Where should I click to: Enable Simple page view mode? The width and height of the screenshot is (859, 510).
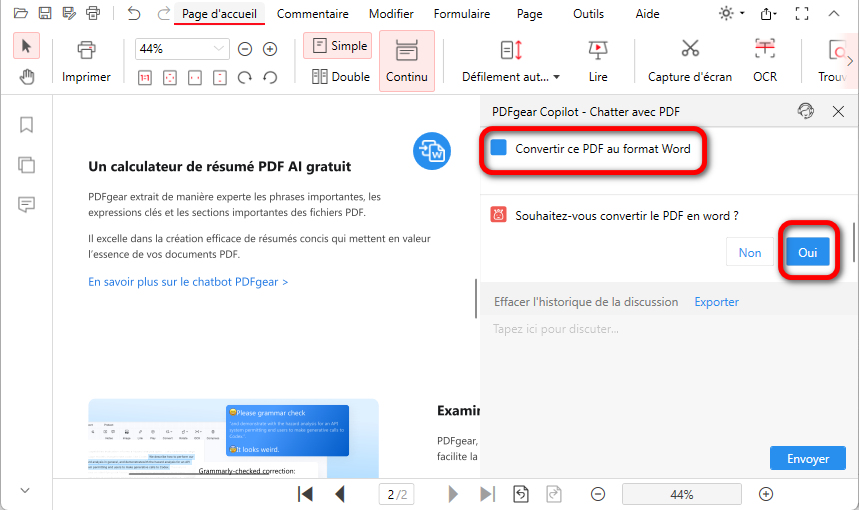(338, 46)
